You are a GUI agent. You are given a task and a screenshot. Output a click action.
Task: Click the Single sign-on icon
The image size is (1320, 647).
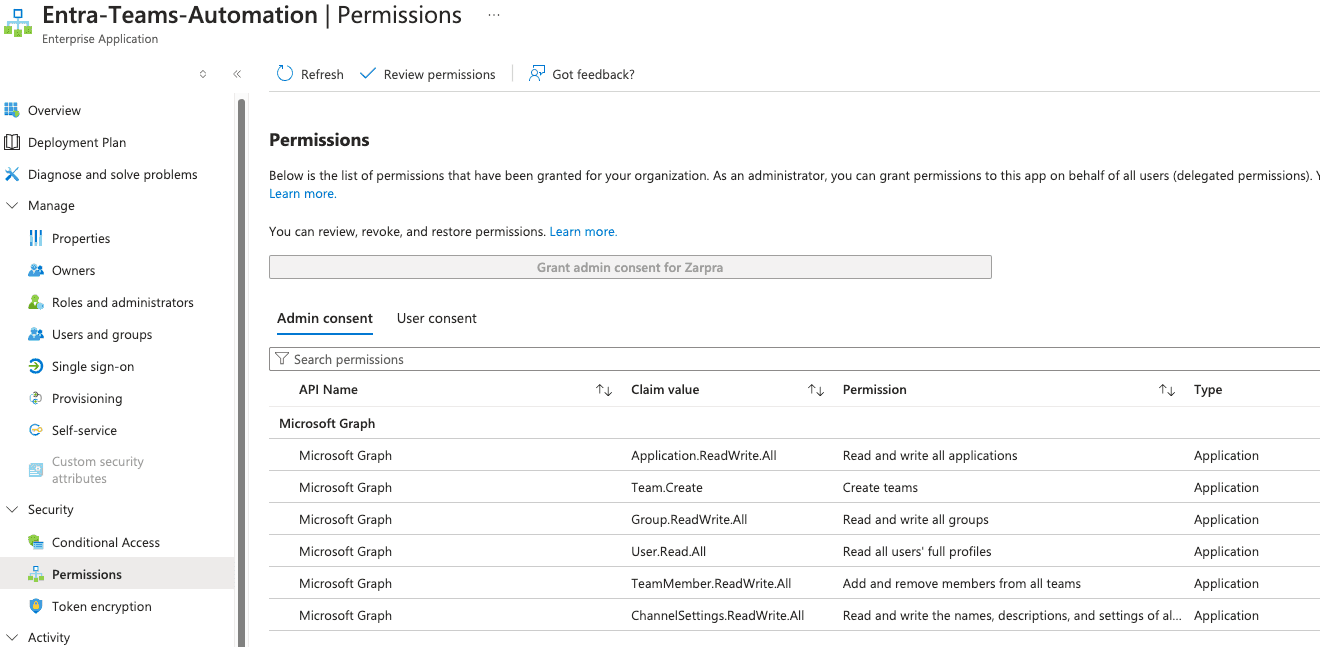pos(36,366)
